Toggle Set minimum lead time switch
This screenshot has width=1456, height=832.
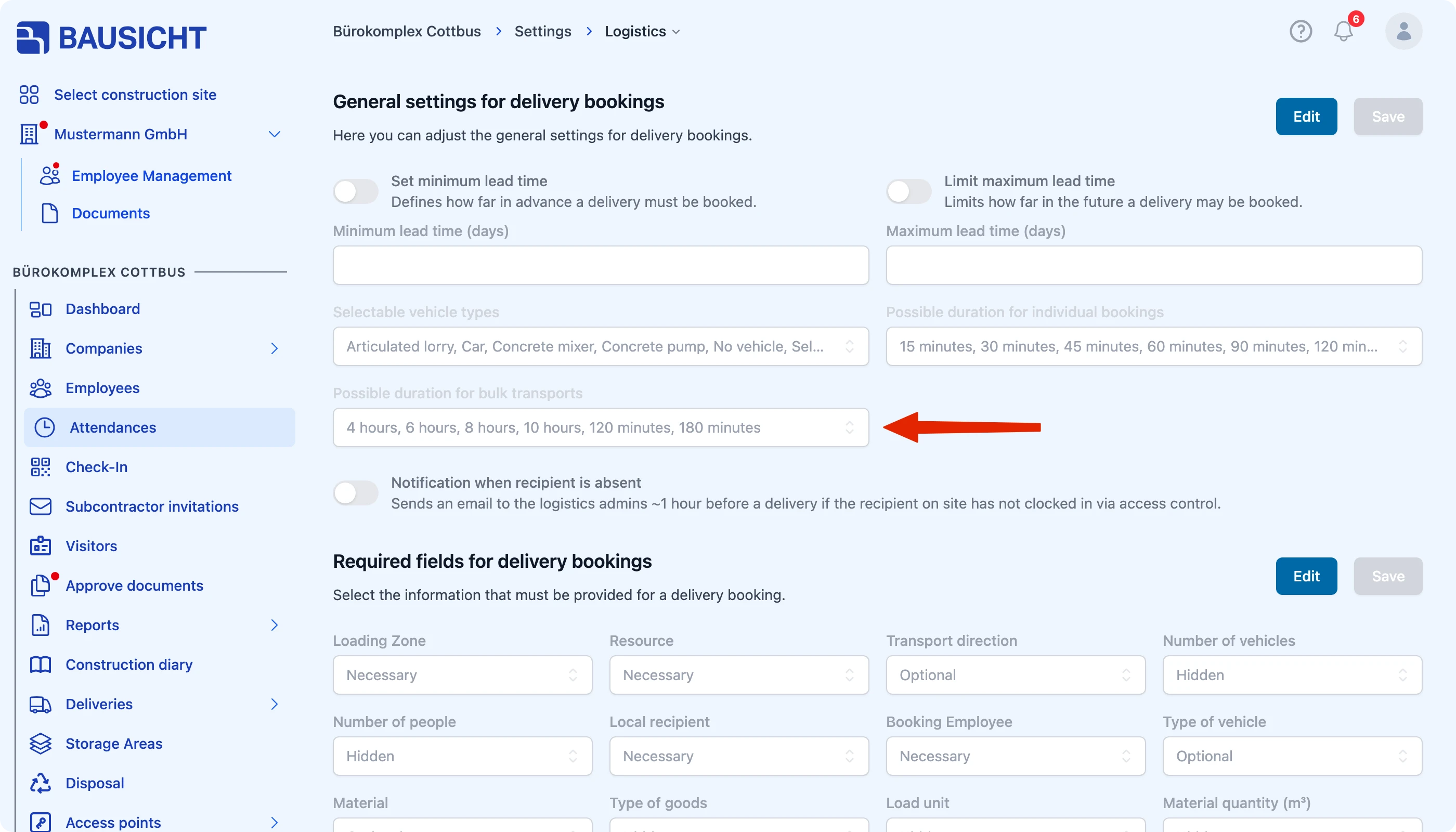click(356, 191)
